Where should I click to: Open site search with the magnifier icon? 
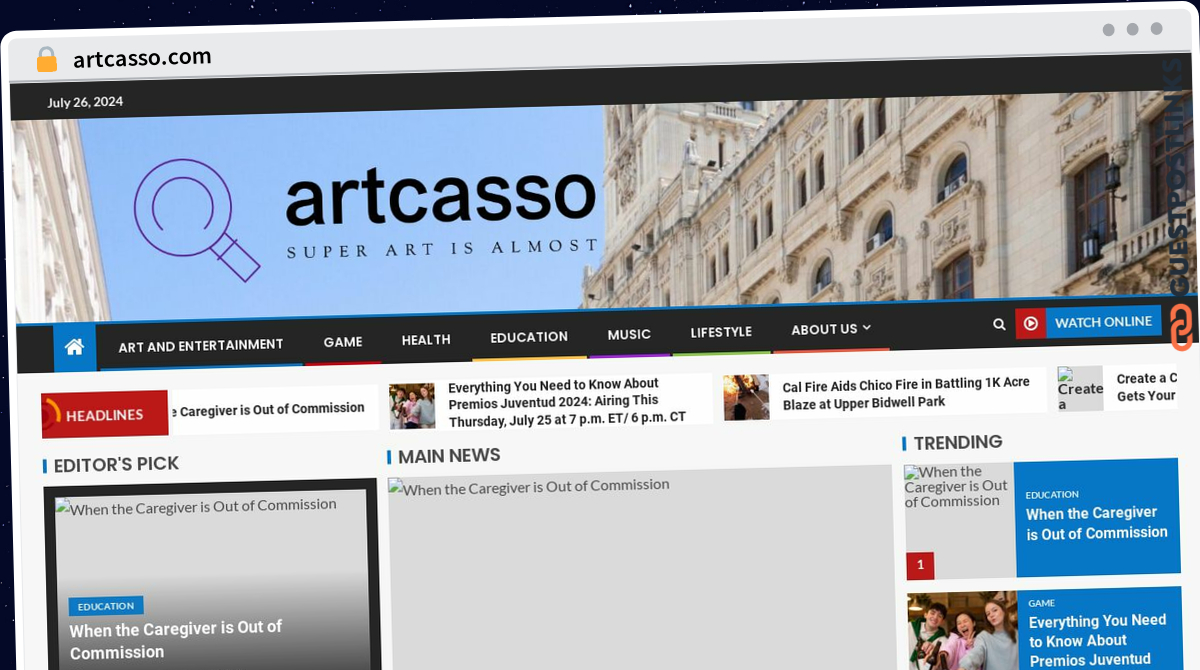pos(999,324)
